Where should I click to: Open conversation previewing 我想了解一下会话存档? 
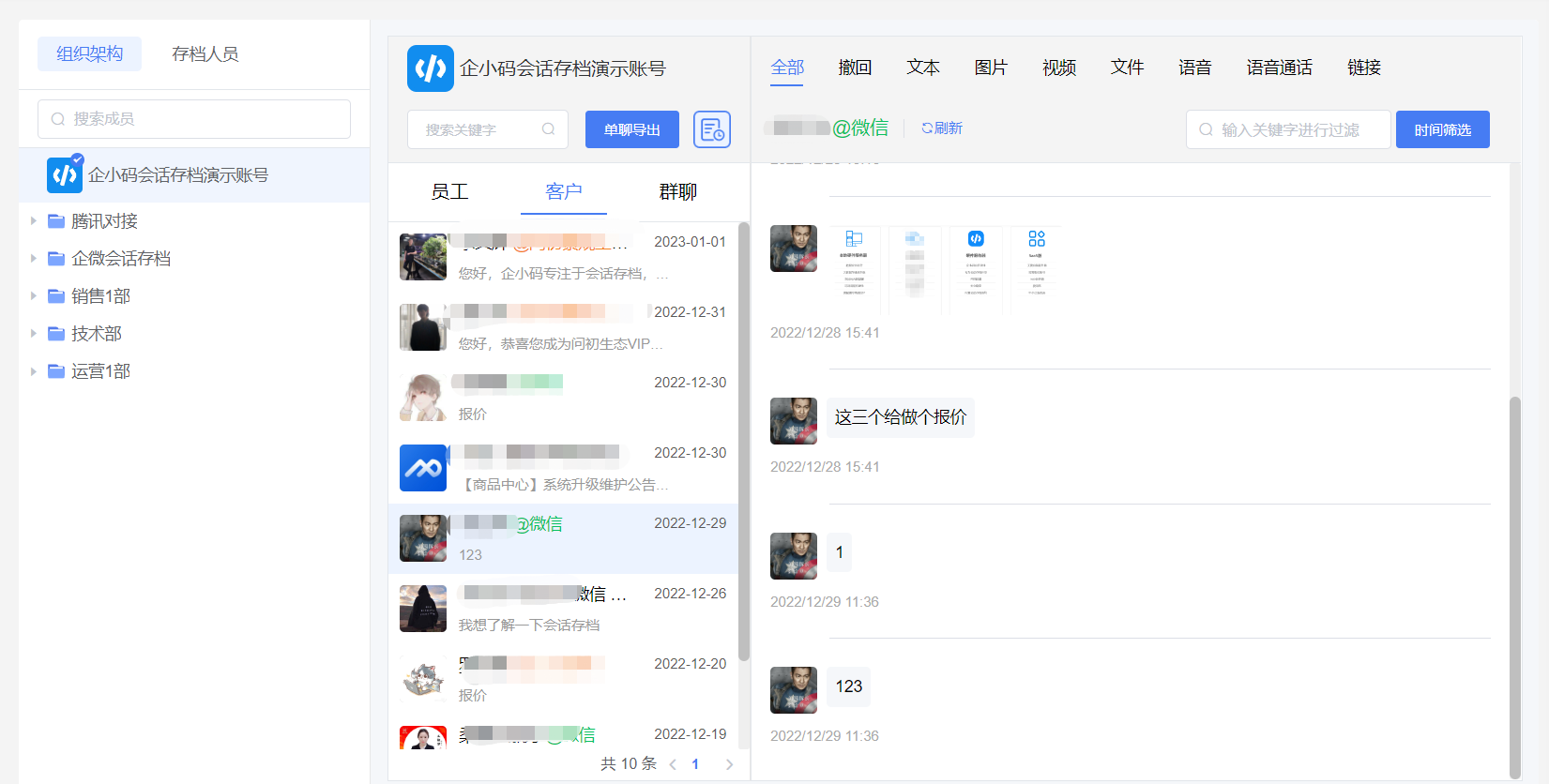564,609
